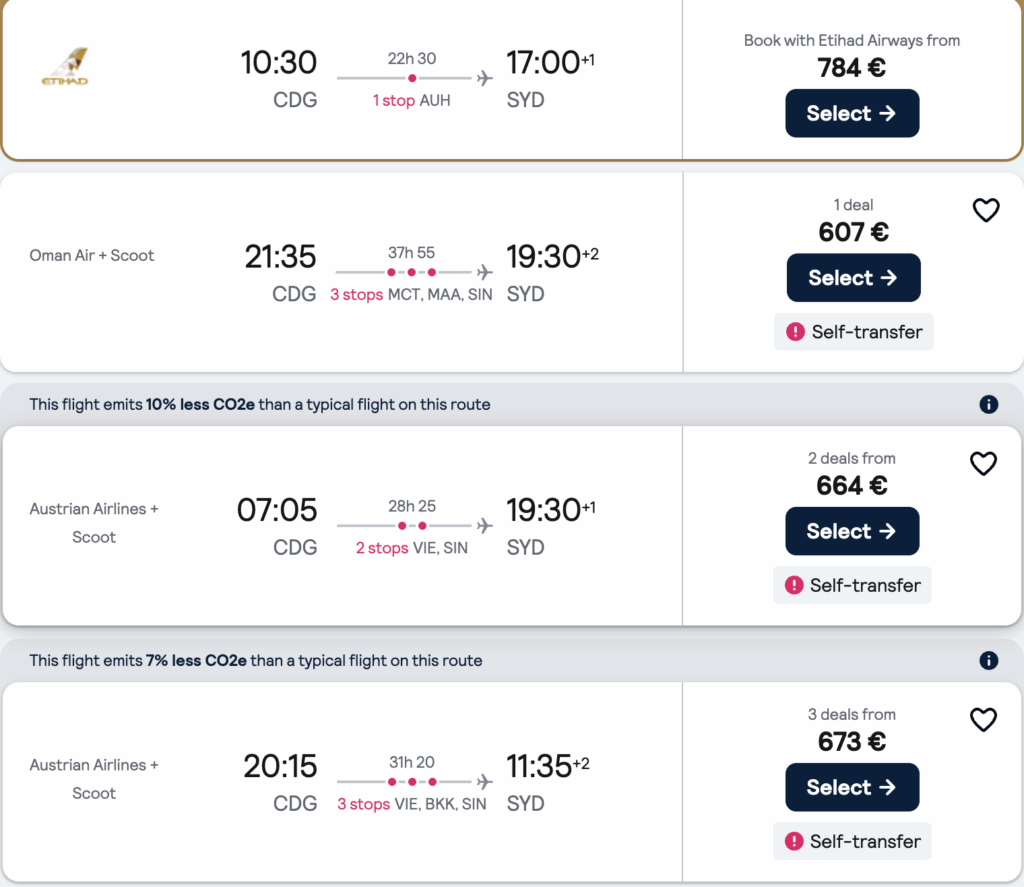Click Self-transfer badge on 664 € flight
The width and height of the screenshot is (1024, 887).
852,585
